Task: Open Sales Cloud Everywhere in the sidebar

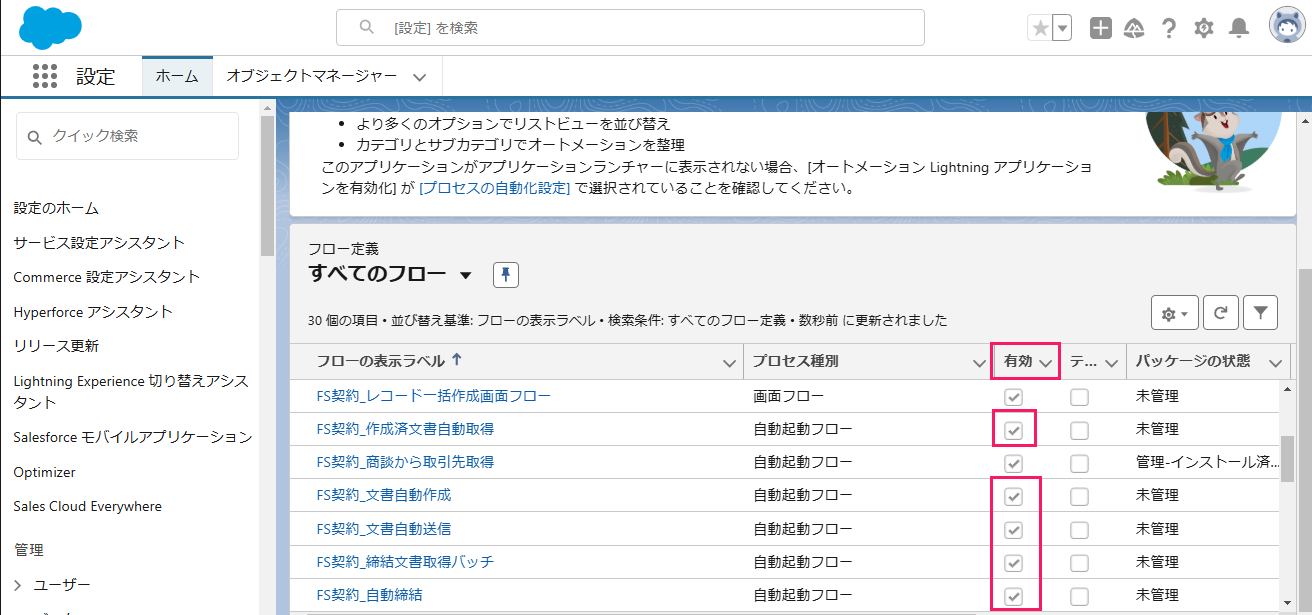Action: click(87, 506)
